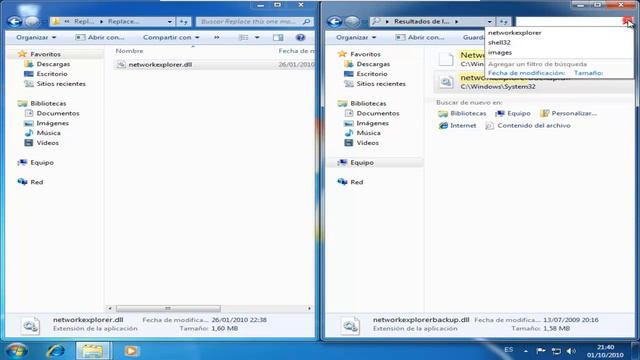
Task: Open the Windows Start menu
Action: tap(17, 351)
